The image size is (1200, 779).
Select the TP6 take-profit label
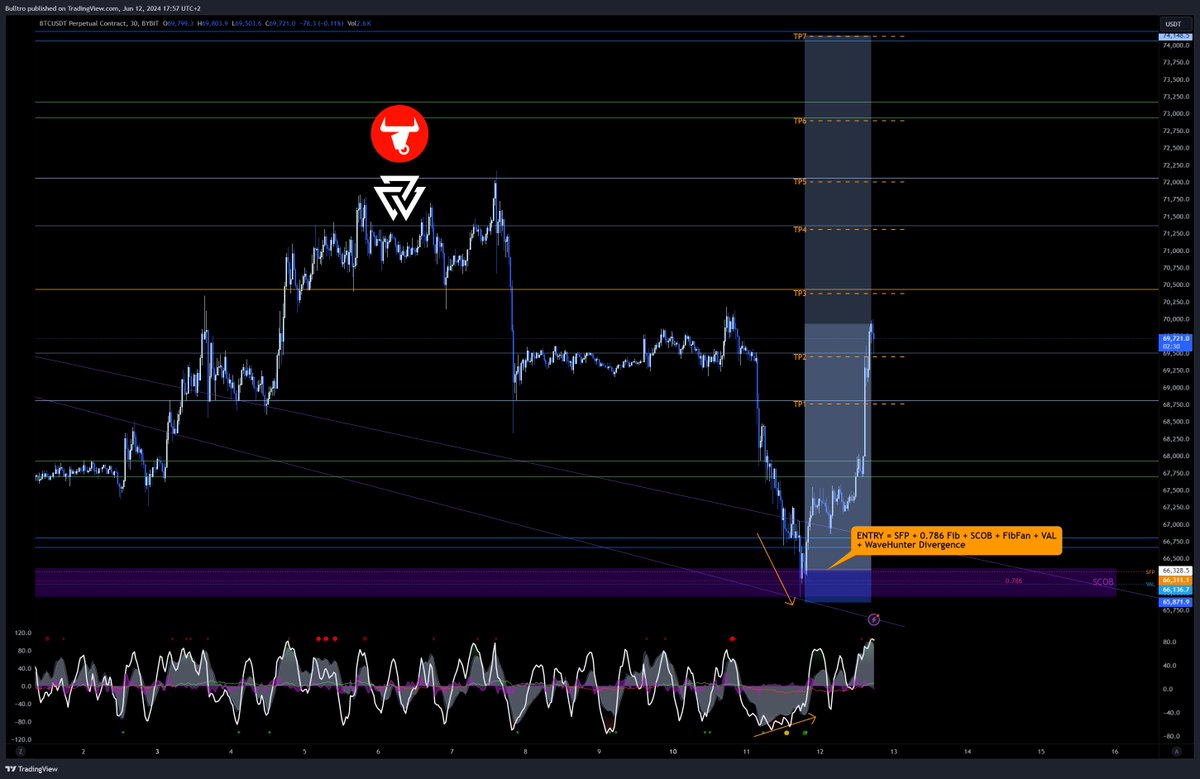(800, 121)
